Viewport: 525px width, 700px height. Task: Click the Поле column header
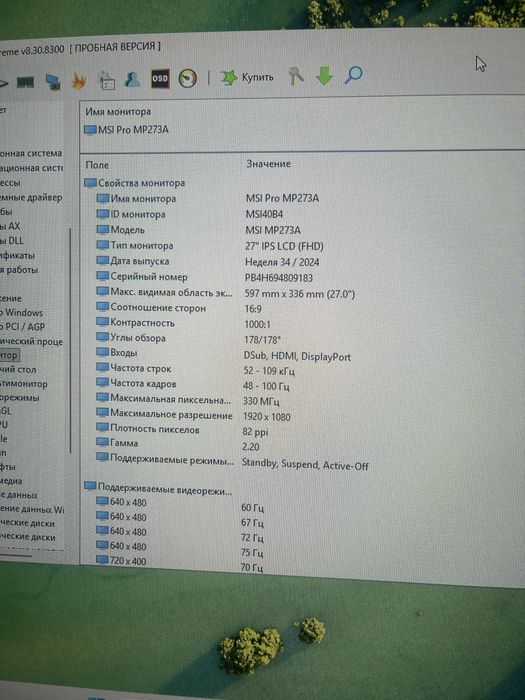(x=97, y=165)
